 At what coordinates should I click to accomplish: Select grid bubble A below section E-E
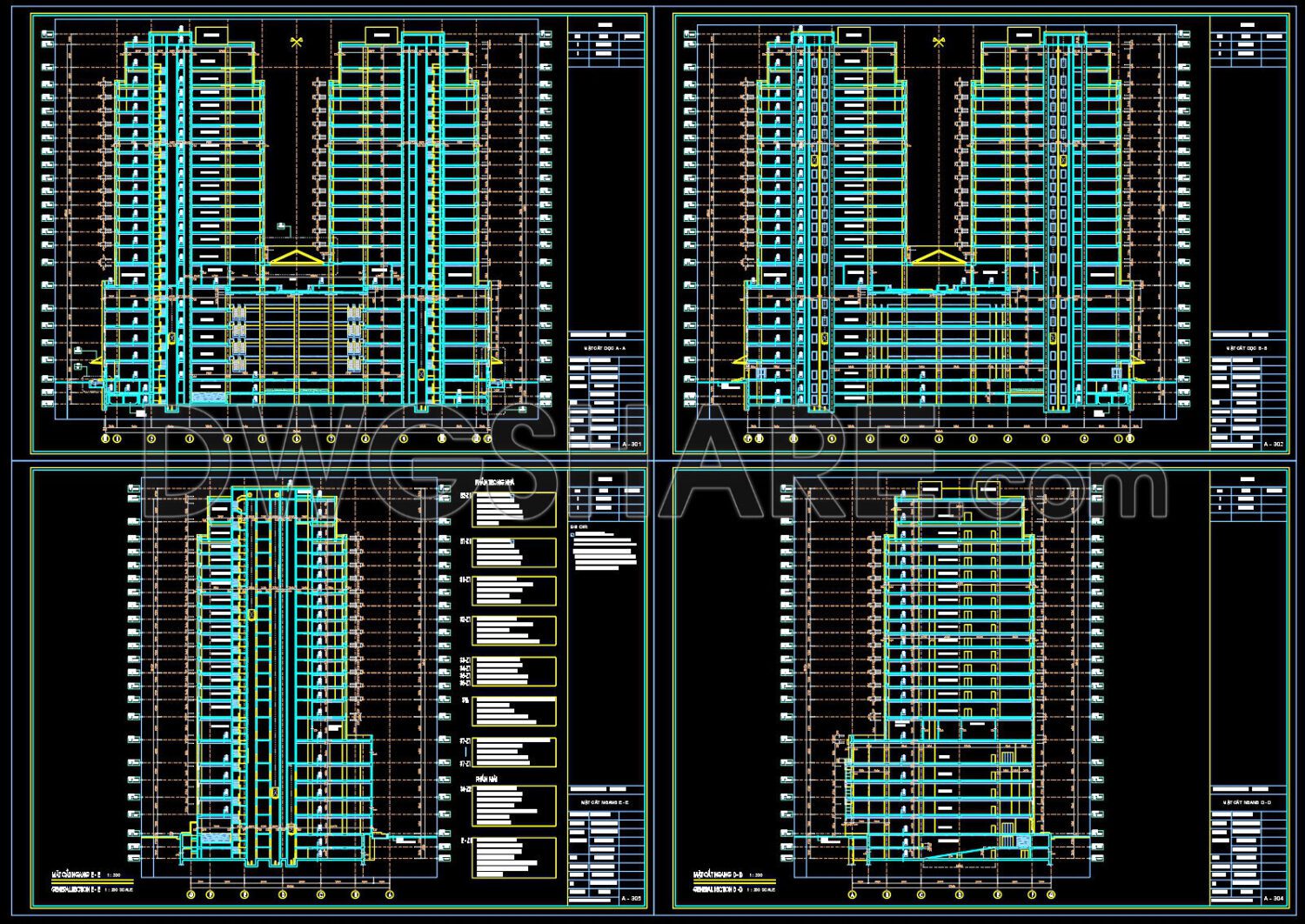click(390, 894)
